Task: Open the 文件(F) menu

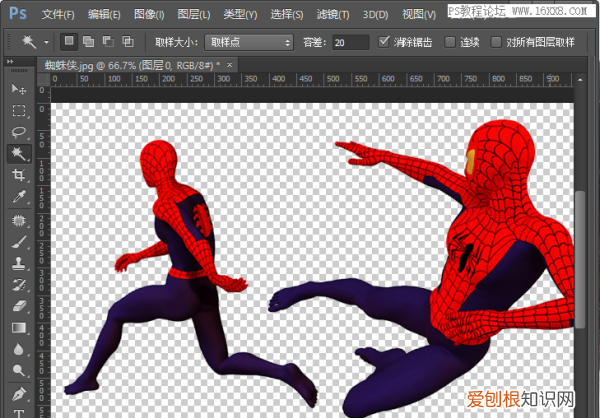Action: click(x=58, y=15)
